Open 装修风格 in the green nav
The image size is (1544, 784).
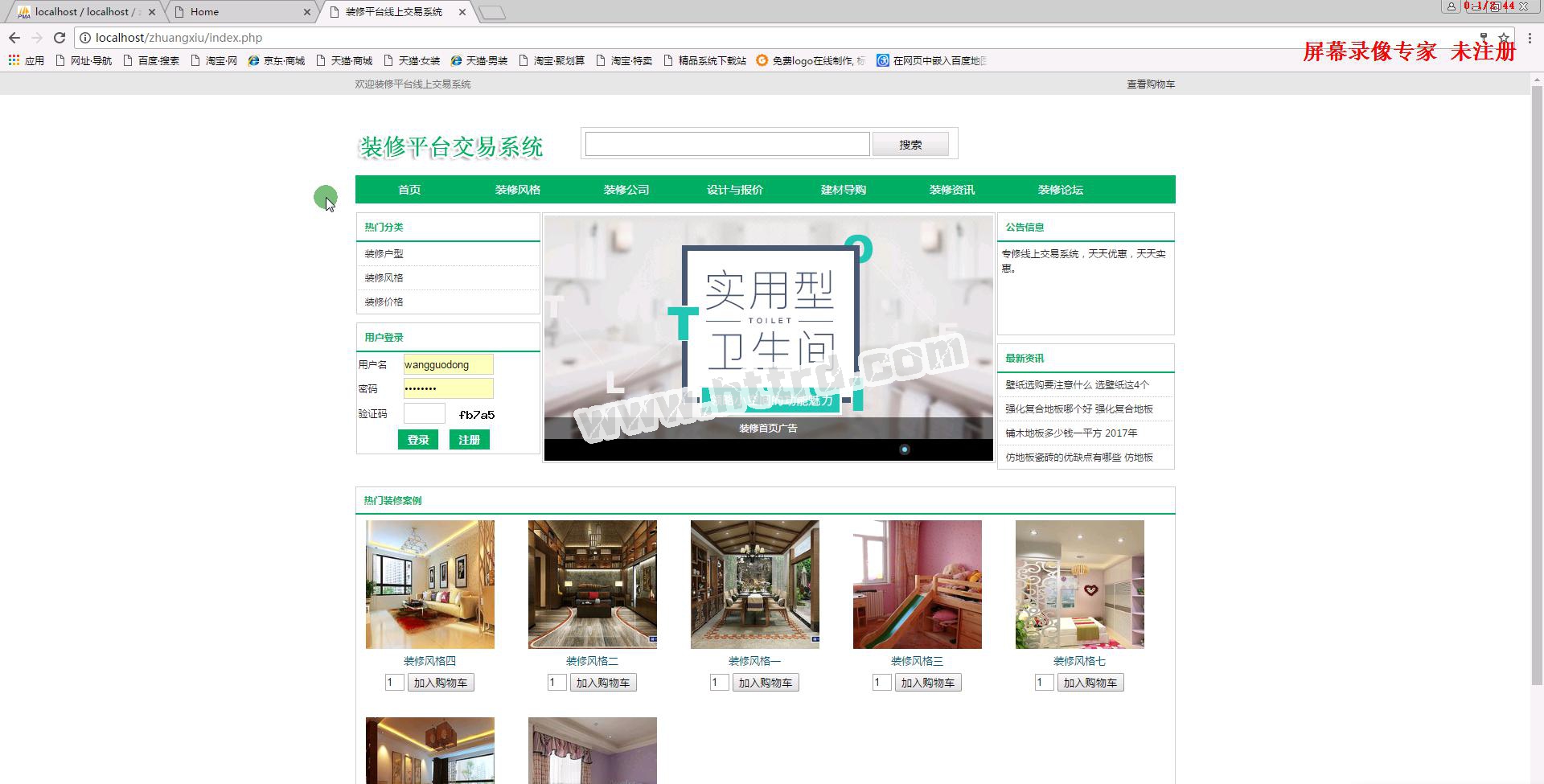click(518, 190)
